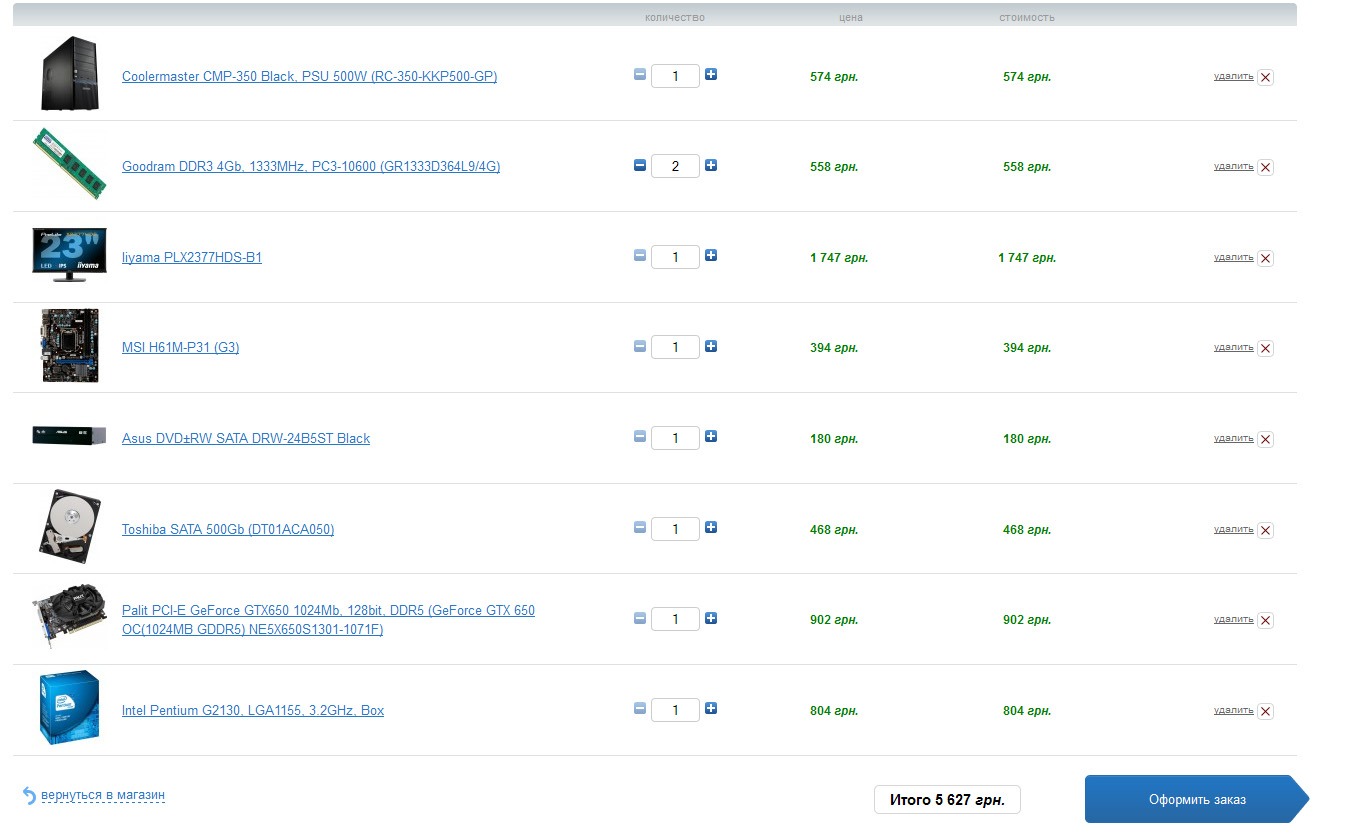Decrease quantity of MSI H61M-P31 motherboard
This screenshot has width=1346, height=838.
[x=640, y=346]
